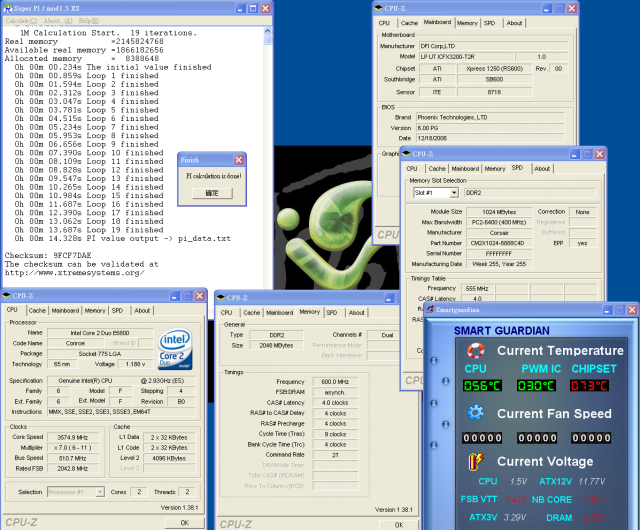This screenshot has height=530, width=640.
Task: Open the Processor #1 selection dropdown
Action: (100, 492)
